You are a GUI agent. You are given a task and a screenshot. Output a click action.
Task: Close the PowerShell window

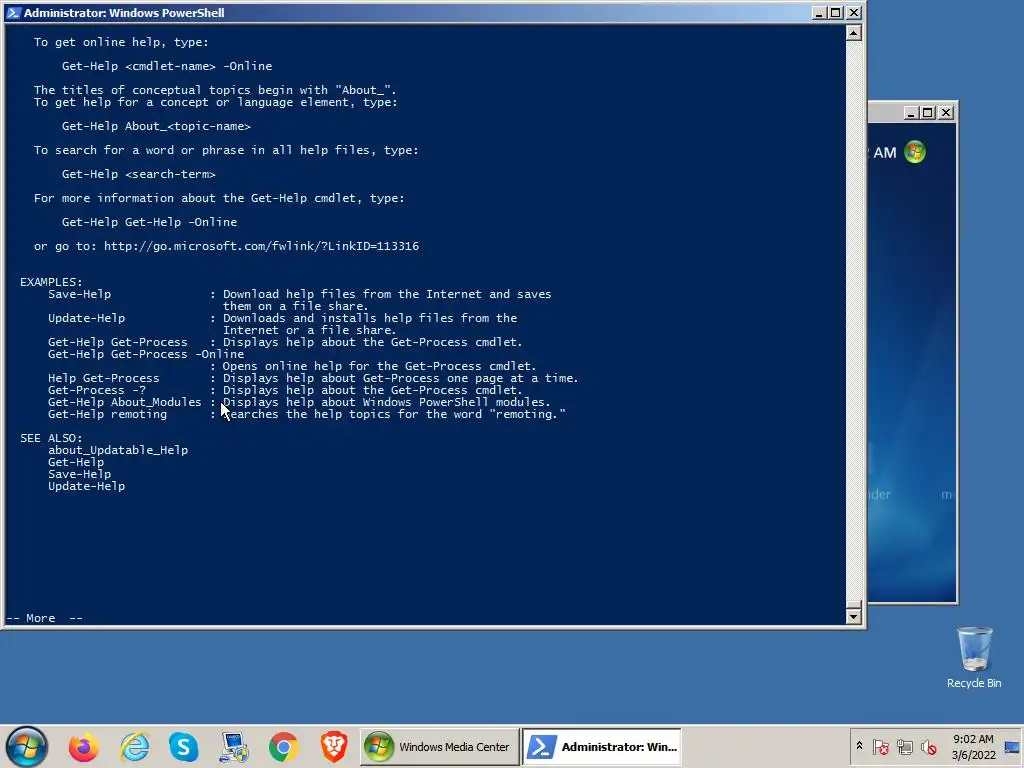coord(854,12)
